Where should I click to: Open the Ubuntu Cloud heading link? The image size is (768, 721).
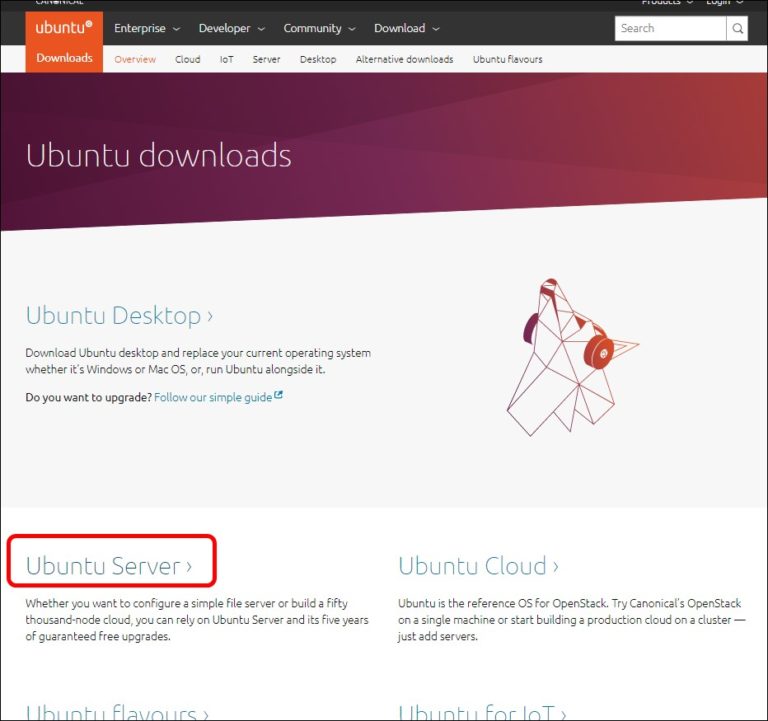tap(478, 566)
